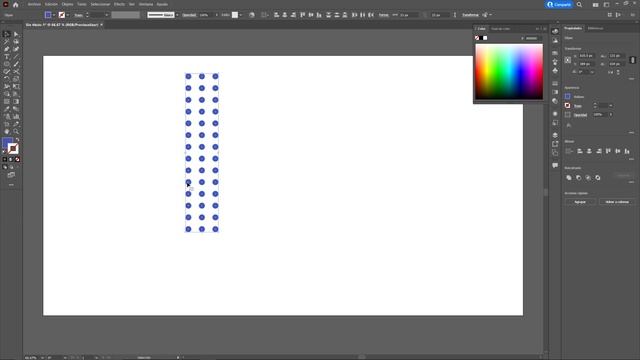Viewport: 640px width, 360px height.
Task: Select the Paintbrush tool
Action: (16, 64)
